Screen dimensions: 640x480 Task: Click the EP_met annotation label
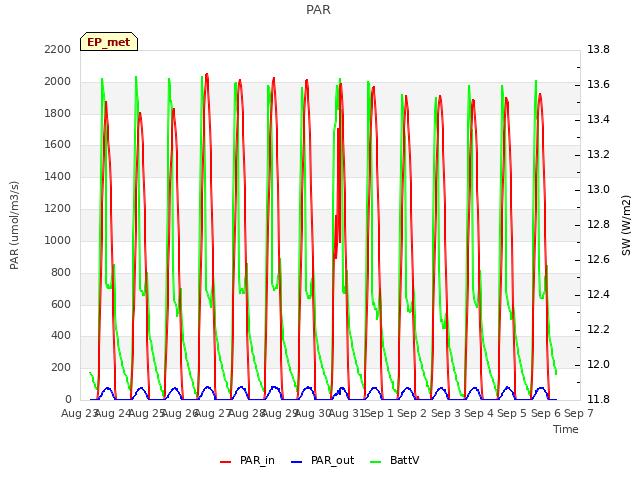point(109,42)
